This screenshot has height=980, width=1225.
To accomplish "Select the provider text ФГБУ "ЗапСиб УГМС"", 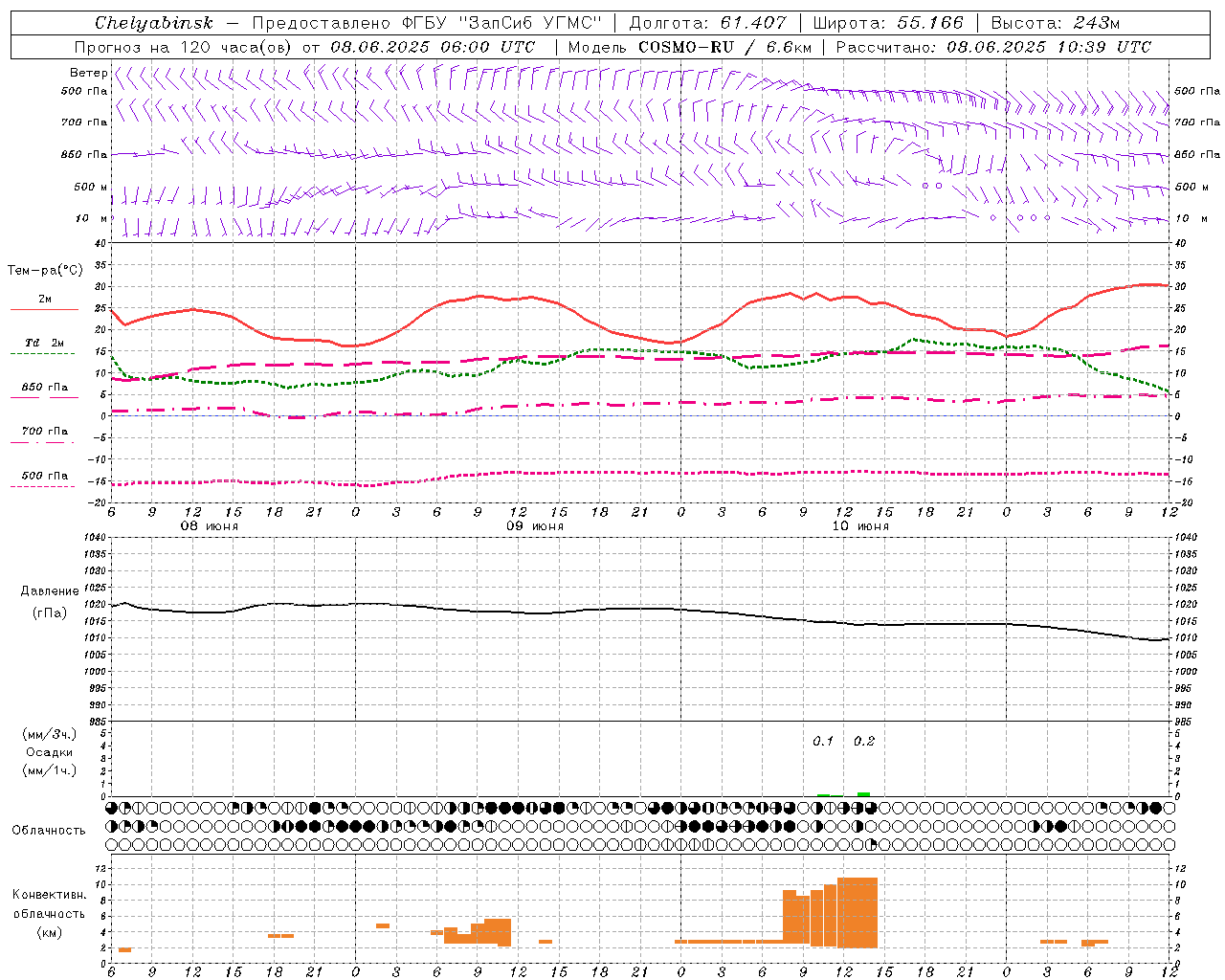I will point(504,23).
